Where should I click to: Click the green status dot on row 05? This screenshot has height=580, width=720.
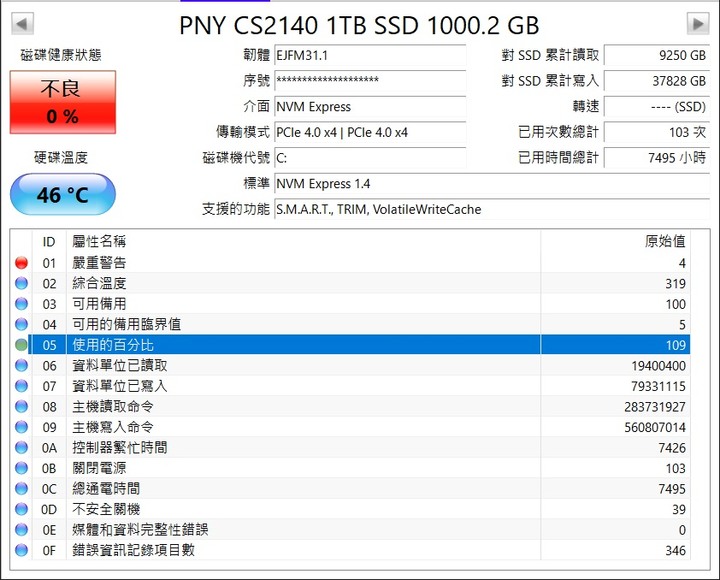(x=22, y=345)
